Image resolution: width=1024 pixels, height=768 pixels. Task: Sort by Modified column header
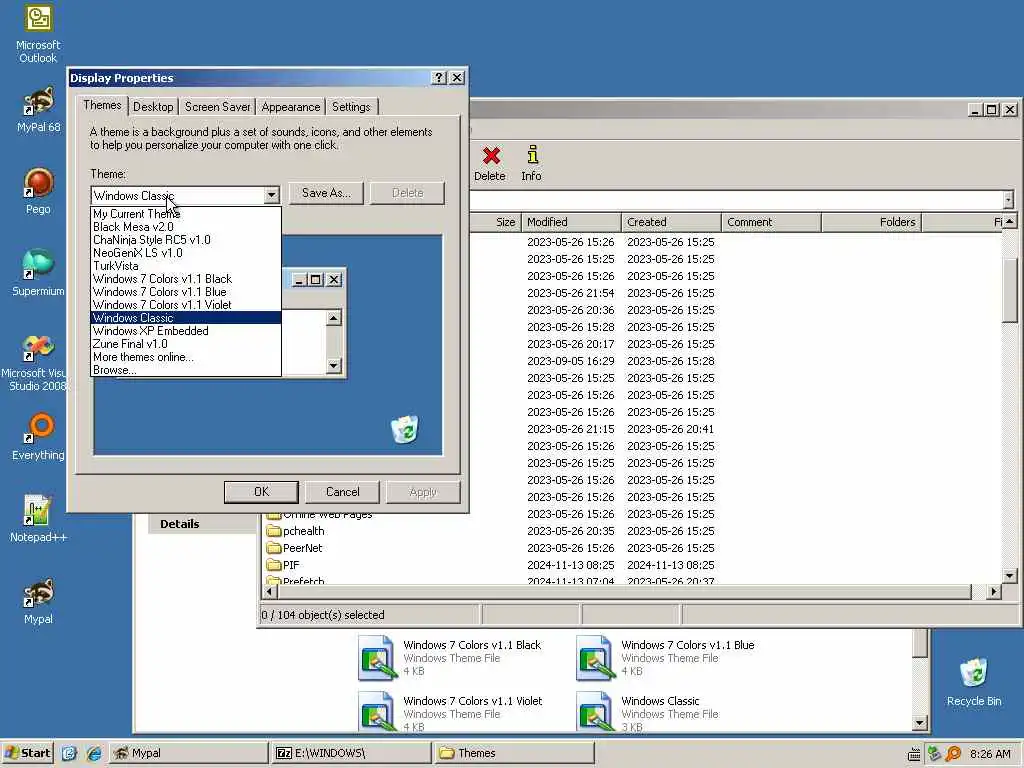pyautogui.click(x=571, y=222)
